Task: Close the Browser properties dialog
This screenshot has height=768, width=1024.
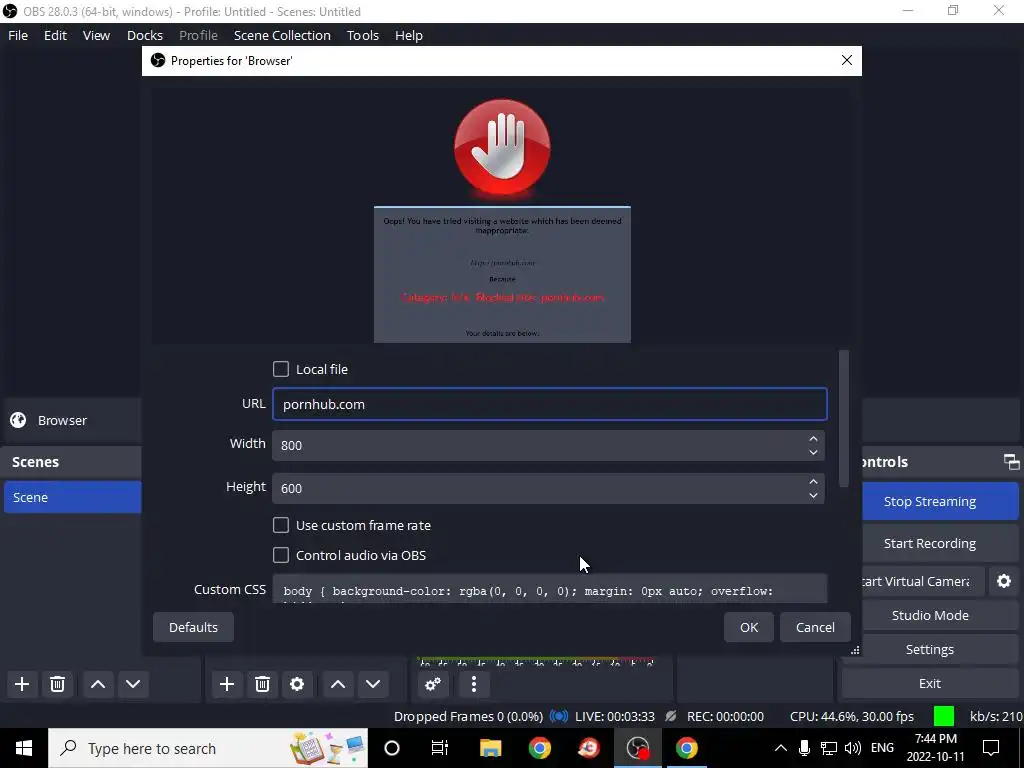Action: pyautogui.click(x=847, y=60)
